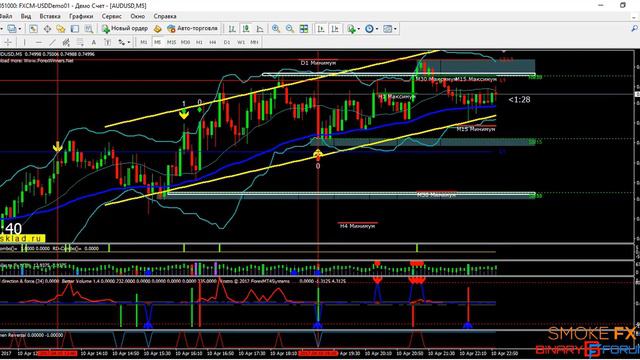Show the Navigator panel icon

point(61,29)
